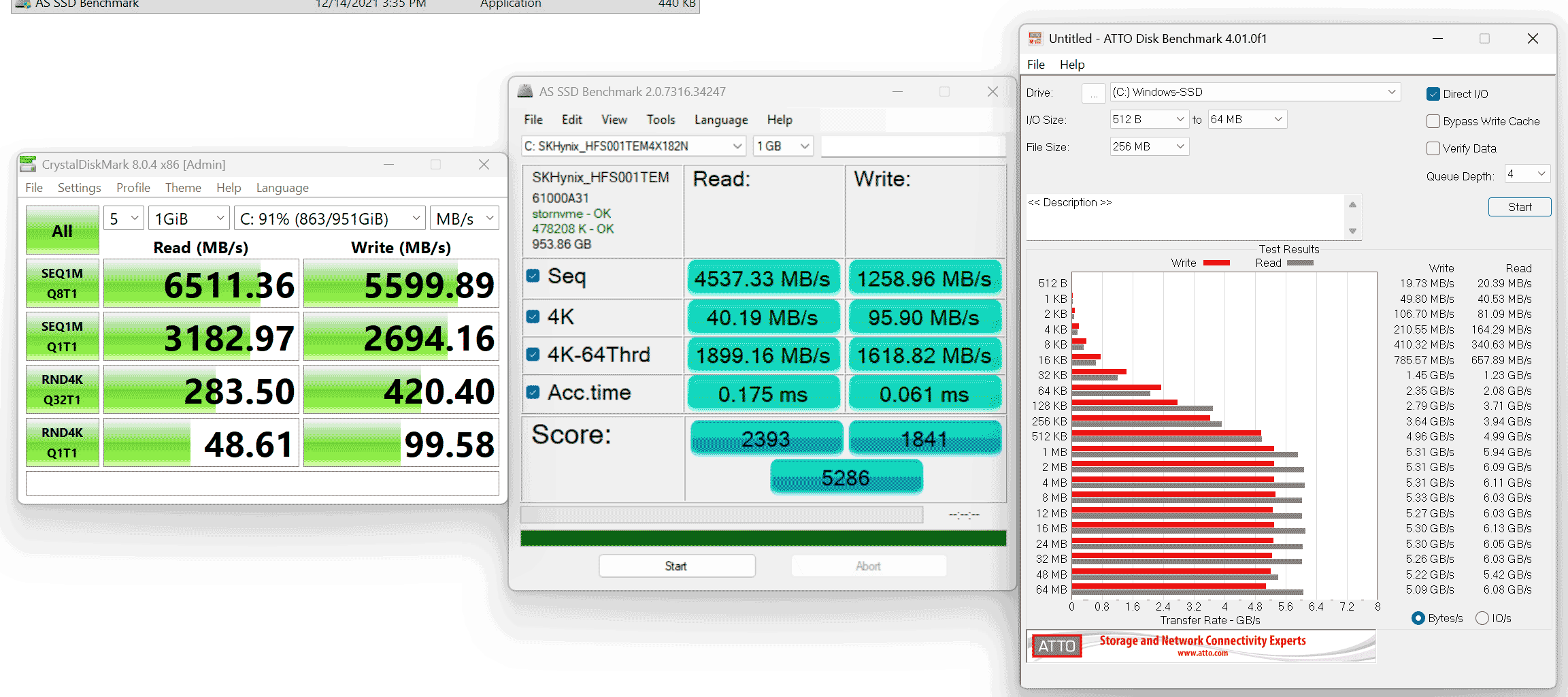
Task: Click Start in AS SSD Benchmark
Action: click(x=677, y=566)
